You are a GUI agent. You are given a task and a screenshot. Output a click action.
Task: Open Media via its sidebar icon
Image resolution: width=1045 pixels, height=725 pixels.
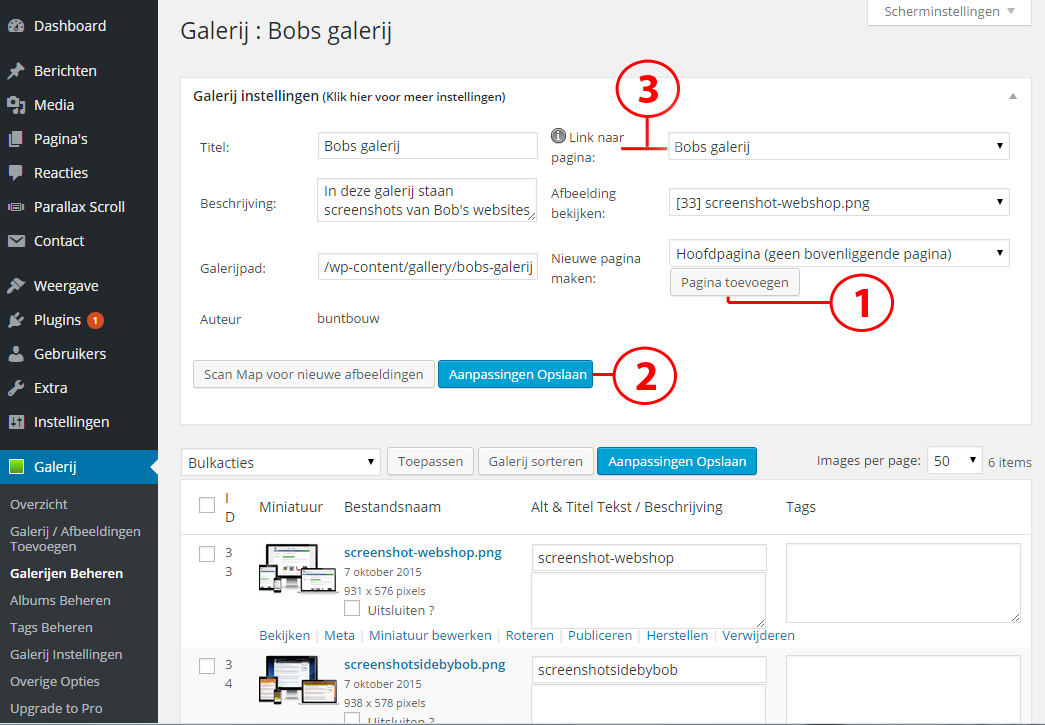(16, 105)
